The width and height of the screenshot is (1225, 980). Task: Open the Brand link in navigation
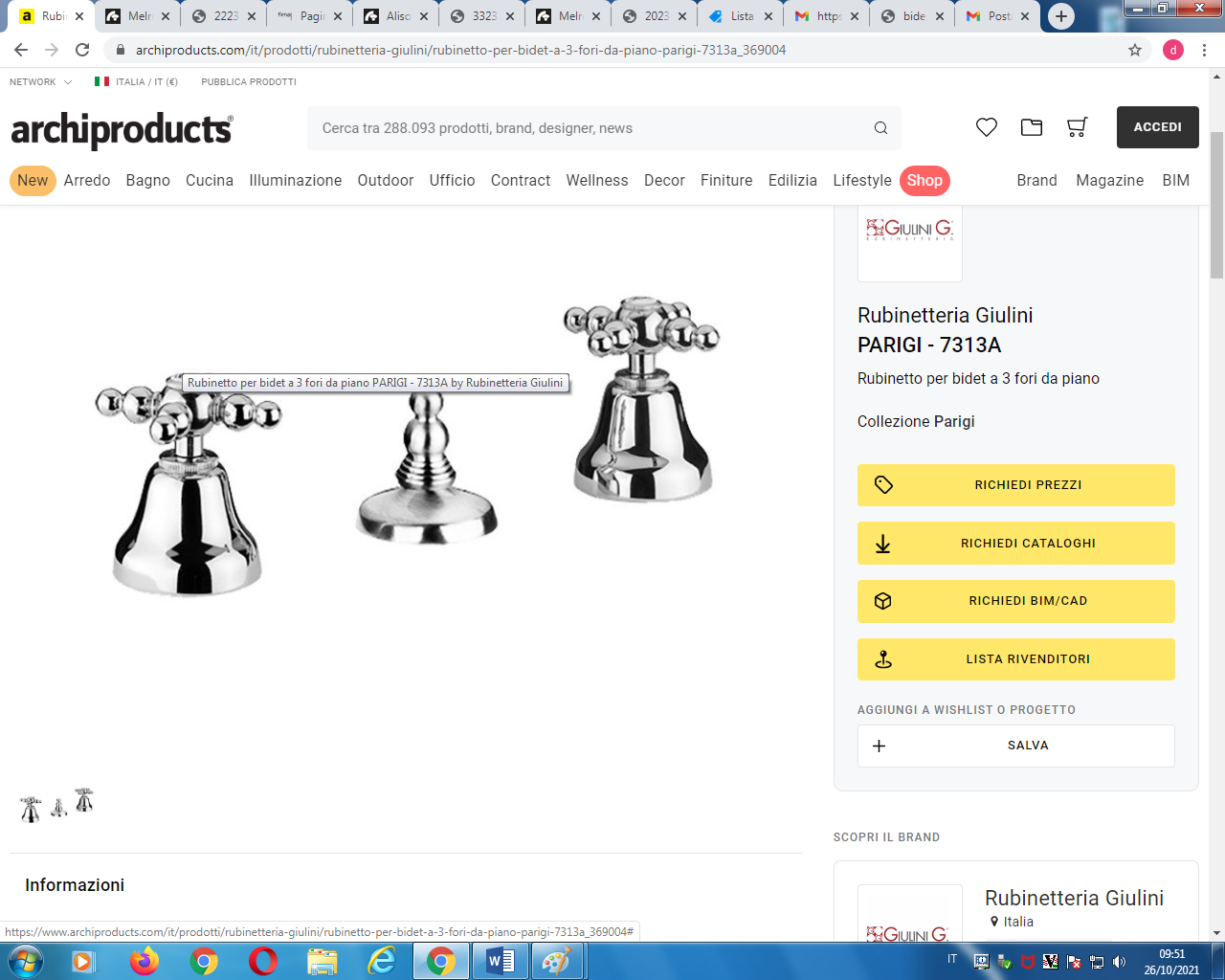pyautogui.click(x=1037, y=180)
